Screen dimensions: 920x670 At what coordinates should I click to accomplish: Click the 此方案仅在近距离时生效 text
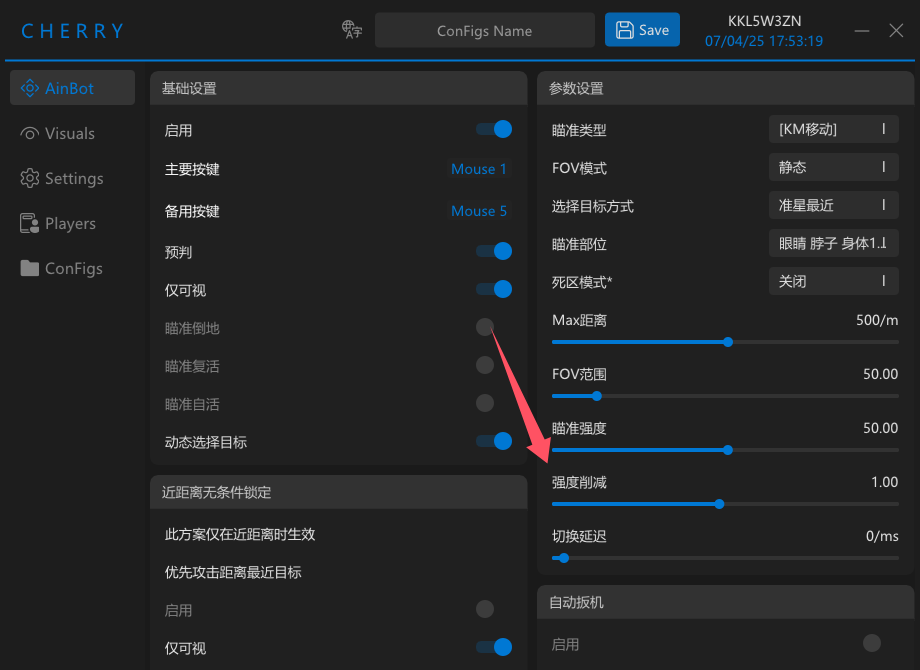pyautogui.click(x=240, y=534)
